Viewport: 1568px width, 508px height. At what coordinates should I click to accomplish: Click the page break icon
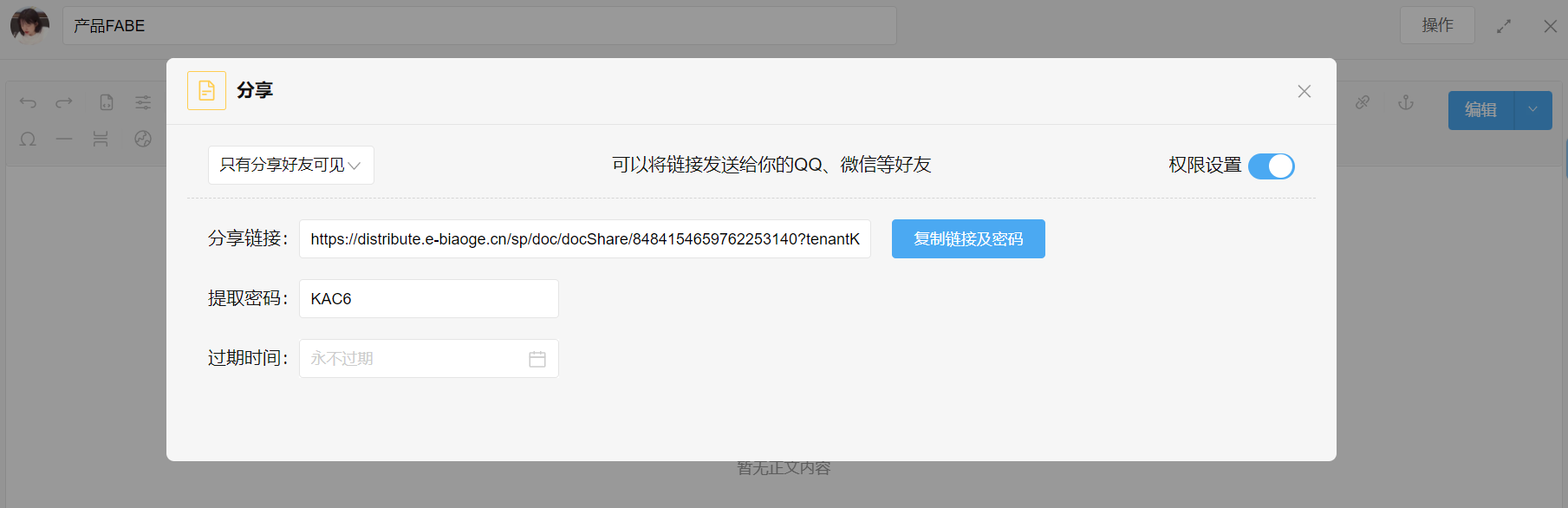101,139
